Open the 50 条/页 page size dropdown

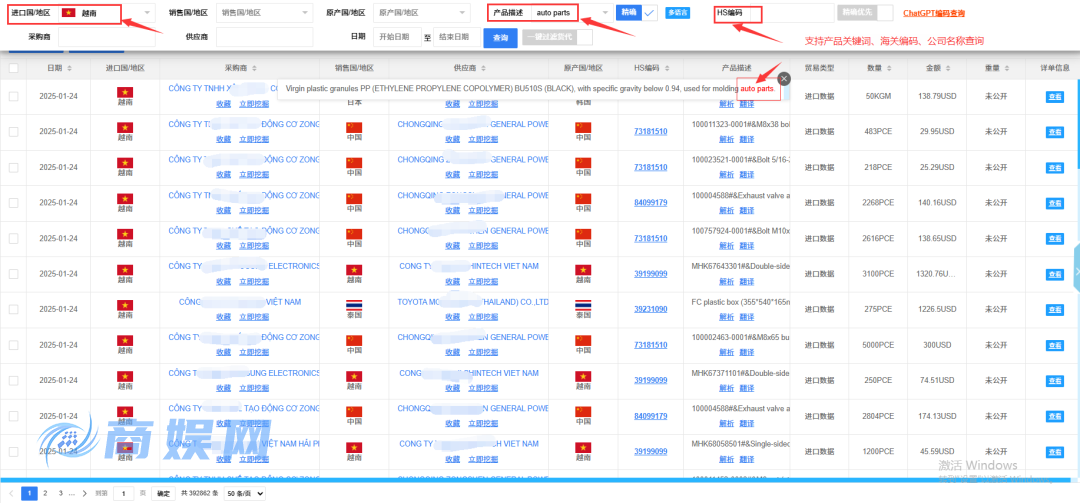click(x=245, y=493)
